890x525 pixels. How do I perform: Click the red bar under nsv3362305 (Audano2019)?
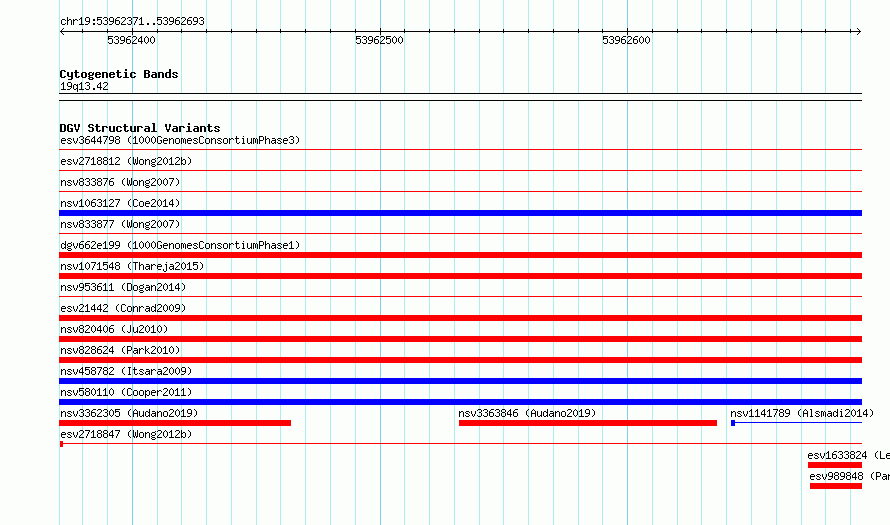point(175,423)
